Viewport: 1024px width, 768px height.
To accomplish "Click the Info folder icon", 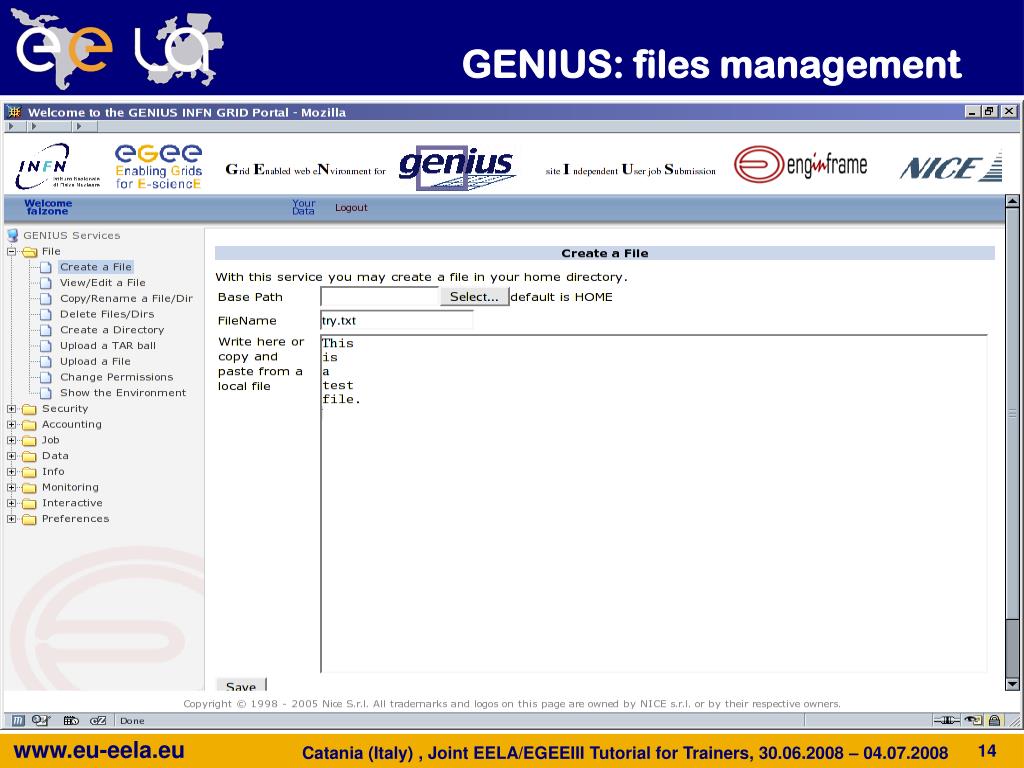I will 29,472.
